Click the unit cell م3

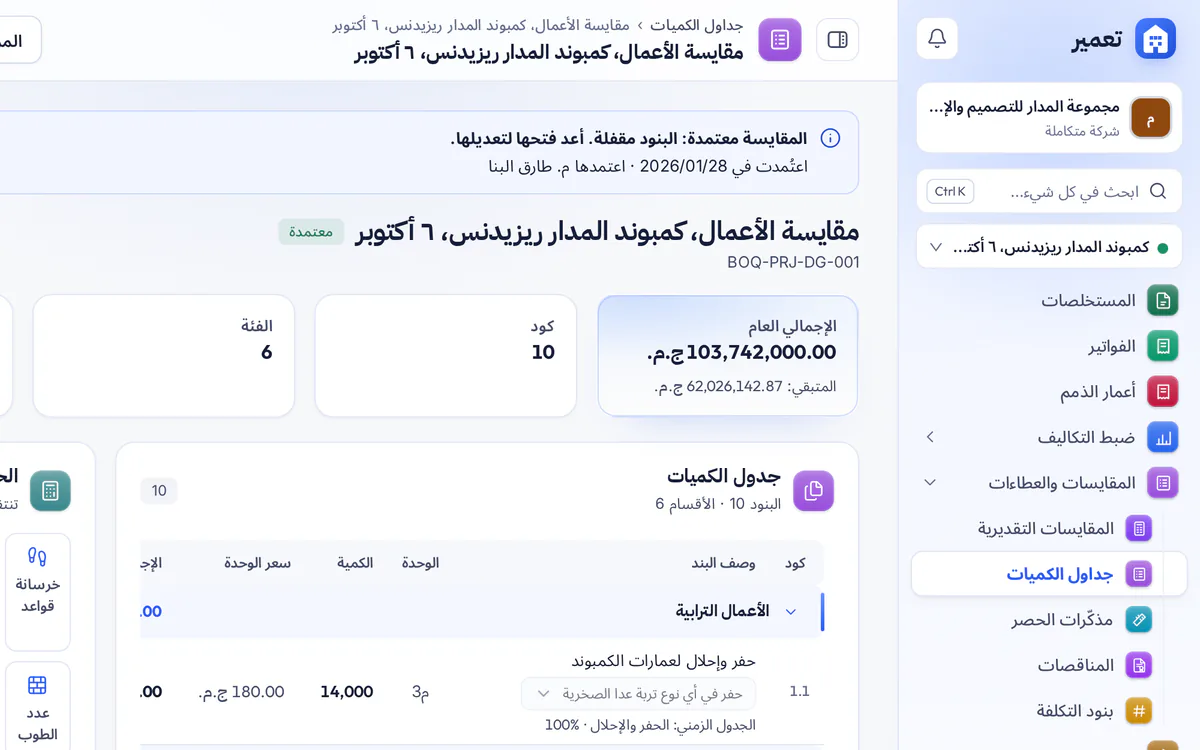(420, 692)
